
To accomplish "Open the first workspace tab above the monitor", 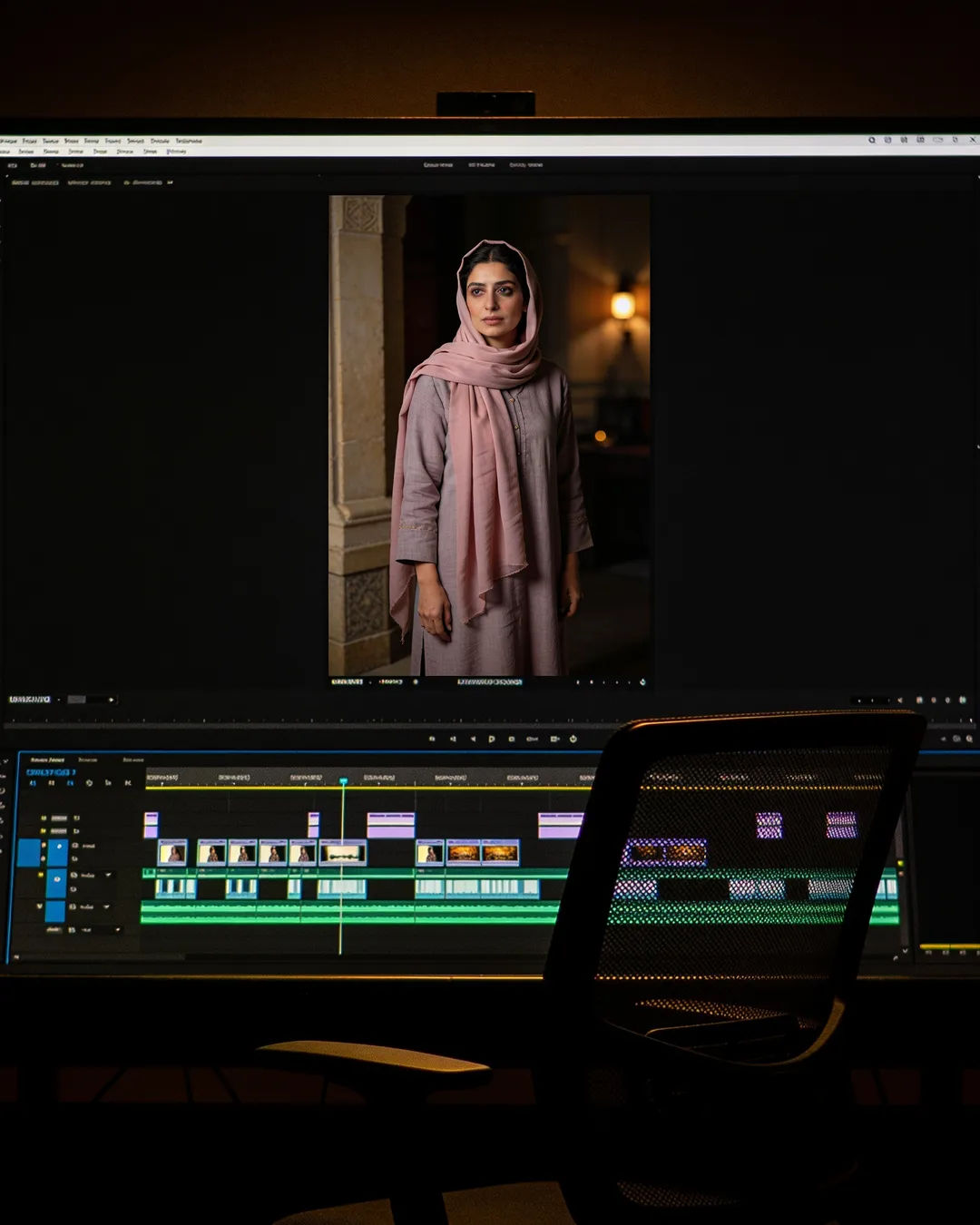I will coord(438,165).
